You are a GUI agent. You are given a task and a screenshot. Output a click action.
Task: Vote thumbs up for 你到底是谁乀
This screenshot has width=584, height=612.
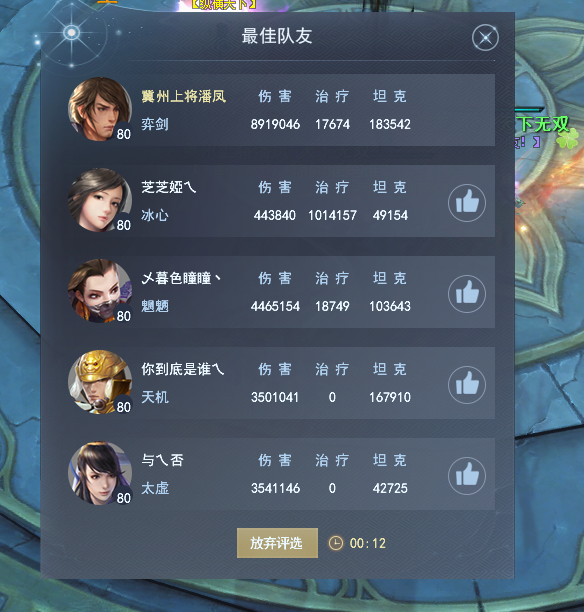467,384
